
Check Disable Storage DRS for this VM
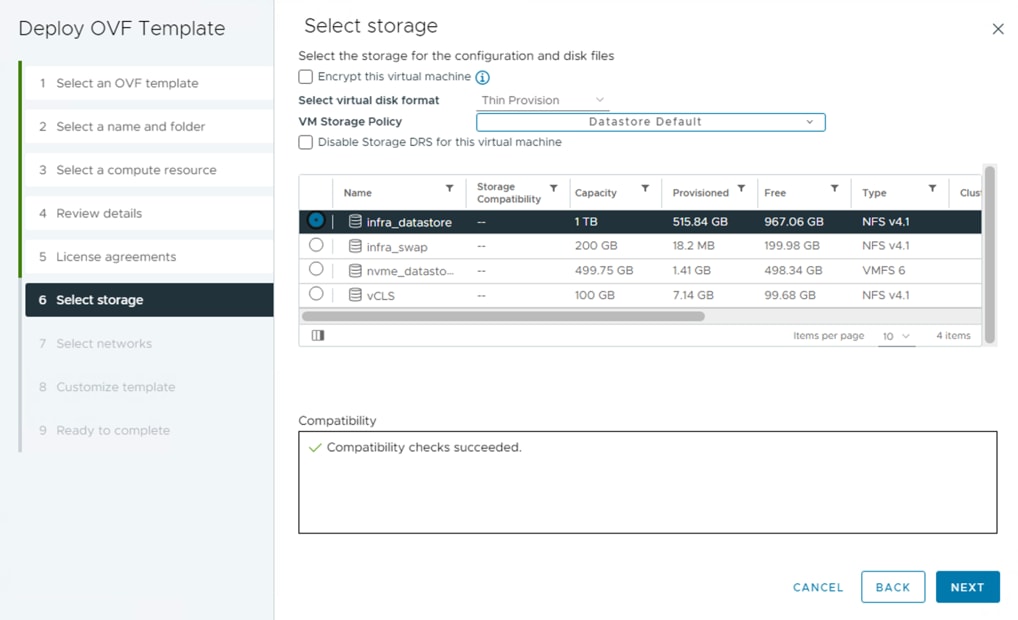[306, 142]
